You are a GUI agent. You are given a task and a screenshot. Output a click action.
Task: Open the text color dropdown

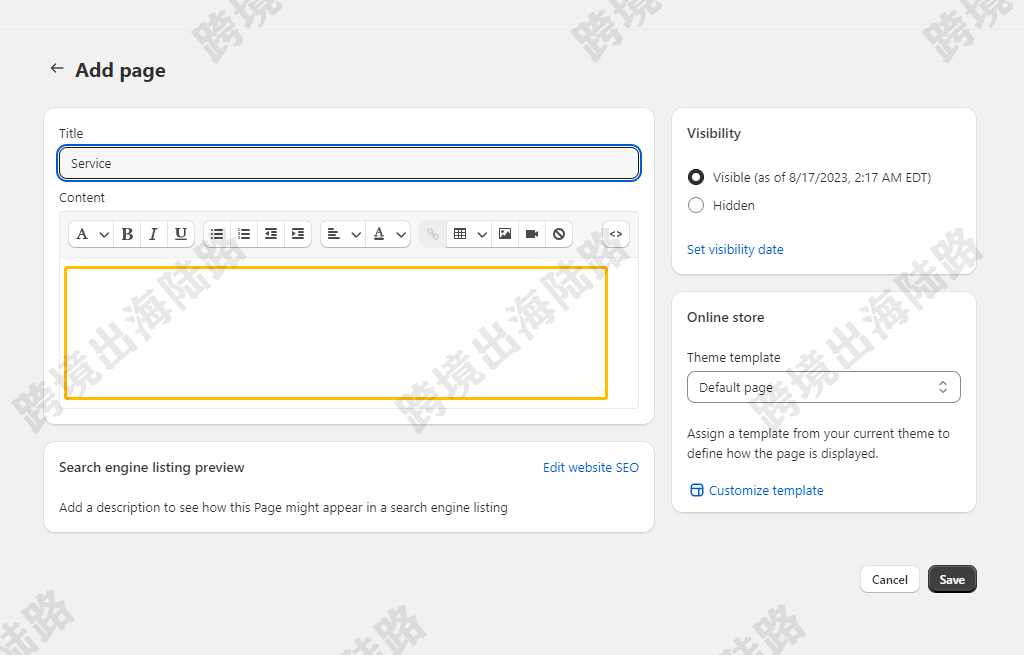pos(389,234)
